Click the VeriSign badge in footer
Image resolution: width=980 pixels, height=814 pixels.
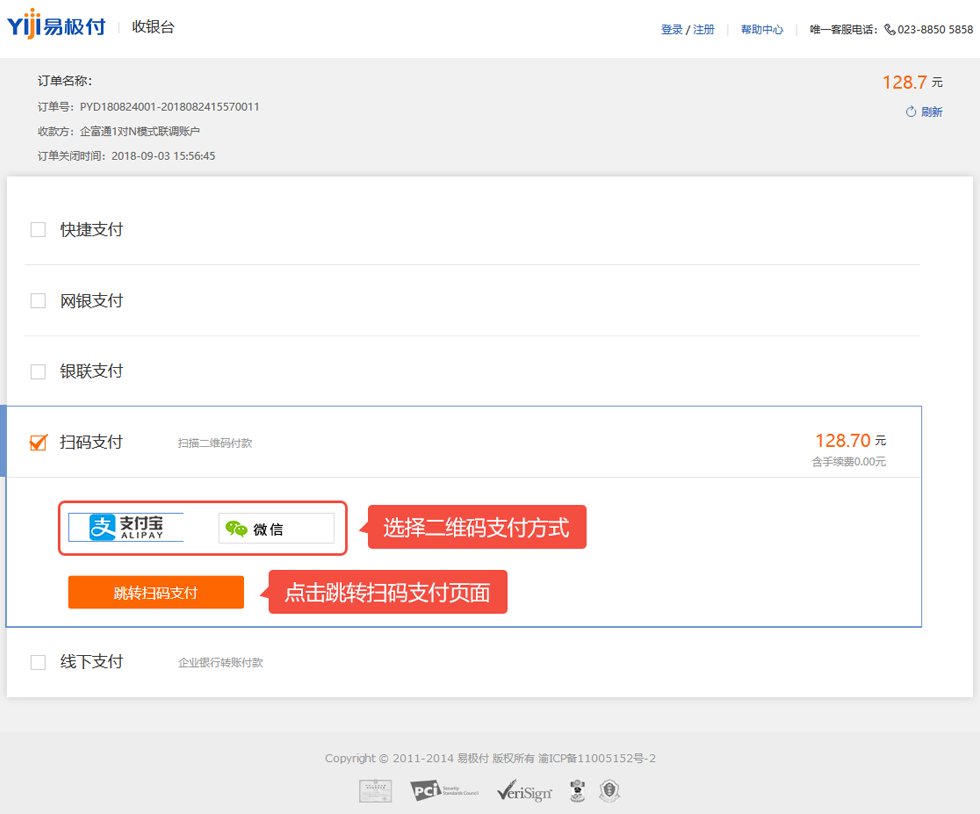point(524,791)
